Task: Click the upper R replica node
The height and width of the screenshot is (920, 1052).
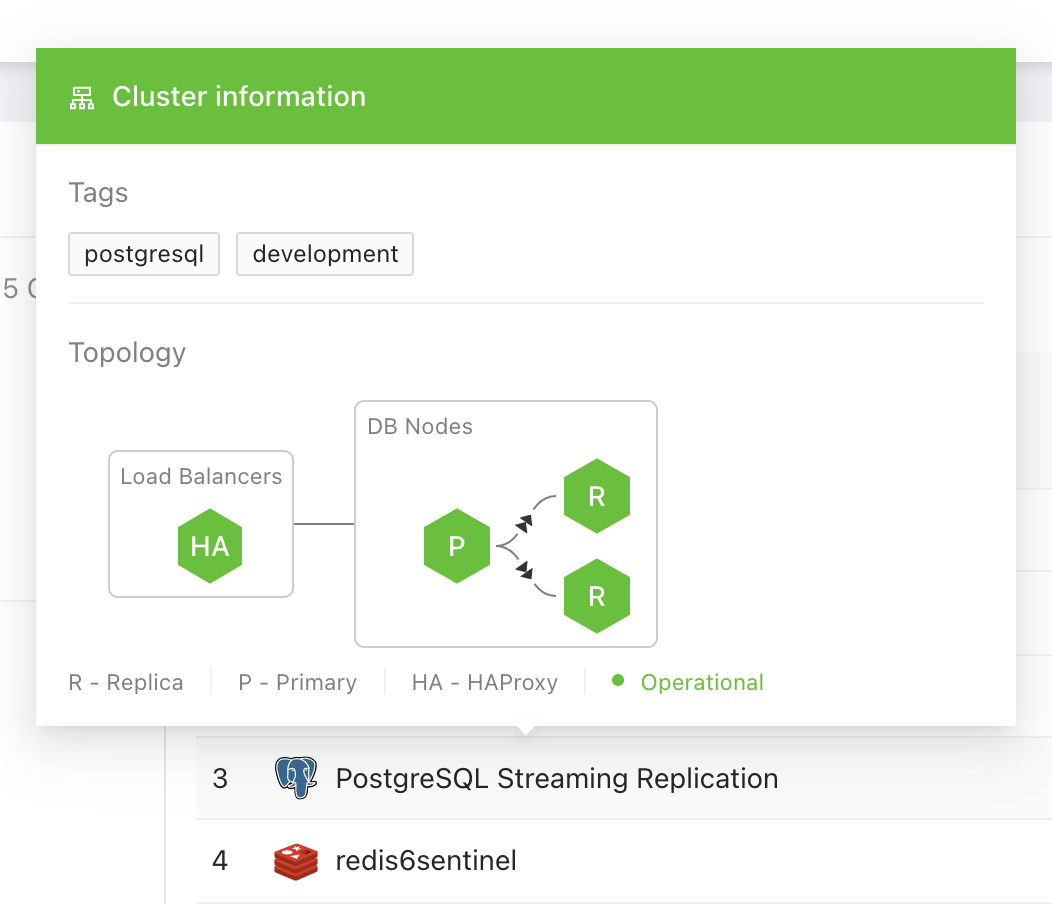Action: (597, 495)
